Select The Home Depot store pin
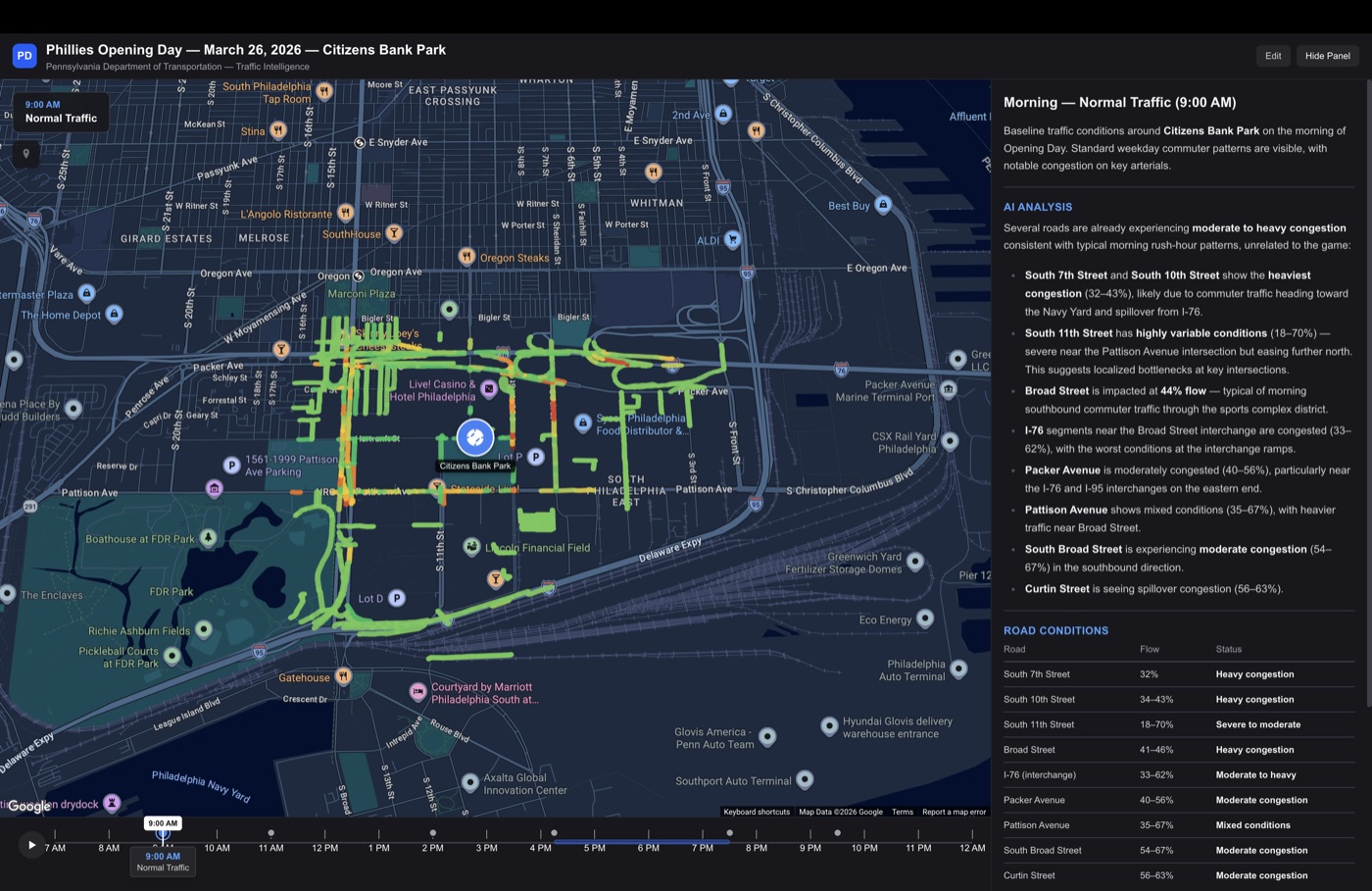 [x=114, y=315]
